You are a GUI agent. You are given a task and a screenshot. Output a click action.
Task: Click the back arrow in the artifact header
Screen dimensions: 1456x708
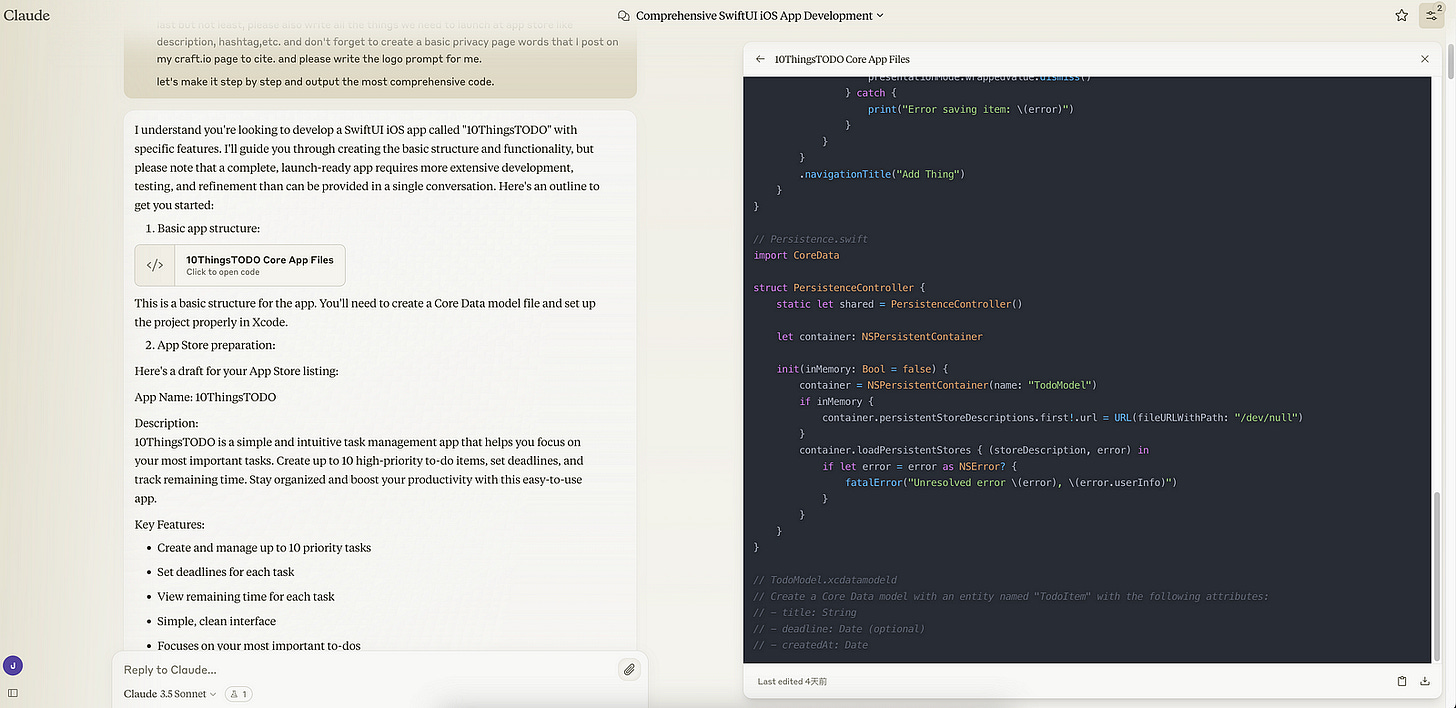pyautogui.click(x=760, y=59)
